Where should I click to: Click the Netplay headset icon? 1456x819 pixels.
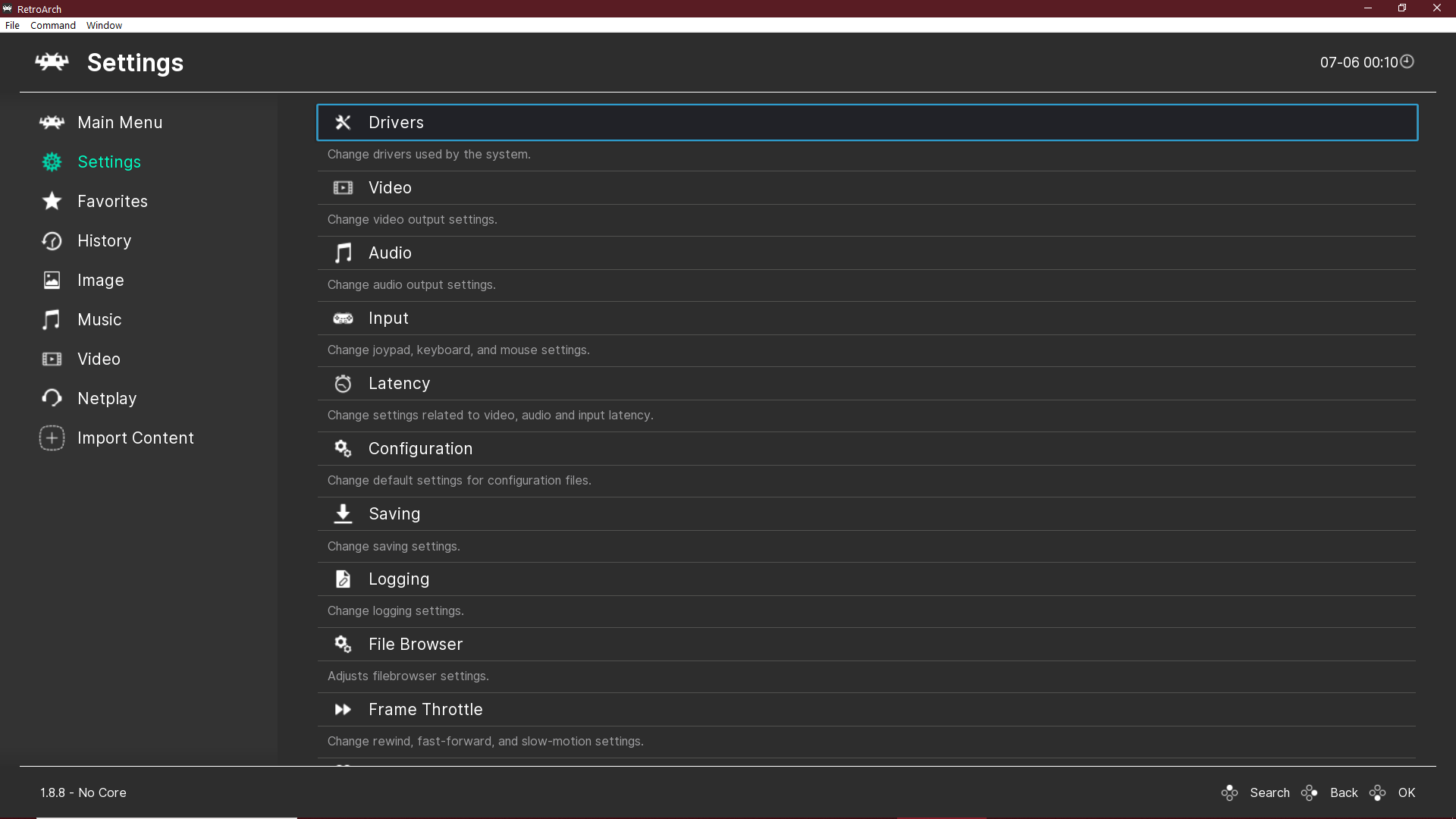pos(52,398)
